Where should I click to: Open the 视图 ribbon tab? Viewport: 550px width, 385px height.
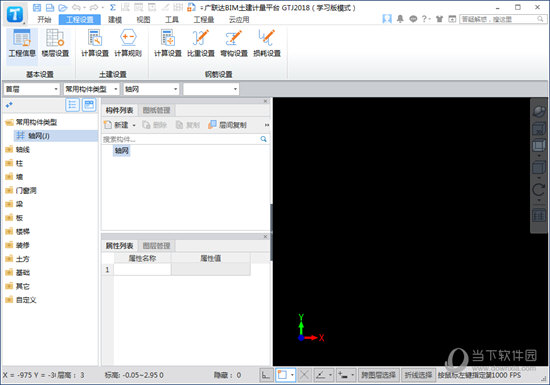[x=143, y=19]
